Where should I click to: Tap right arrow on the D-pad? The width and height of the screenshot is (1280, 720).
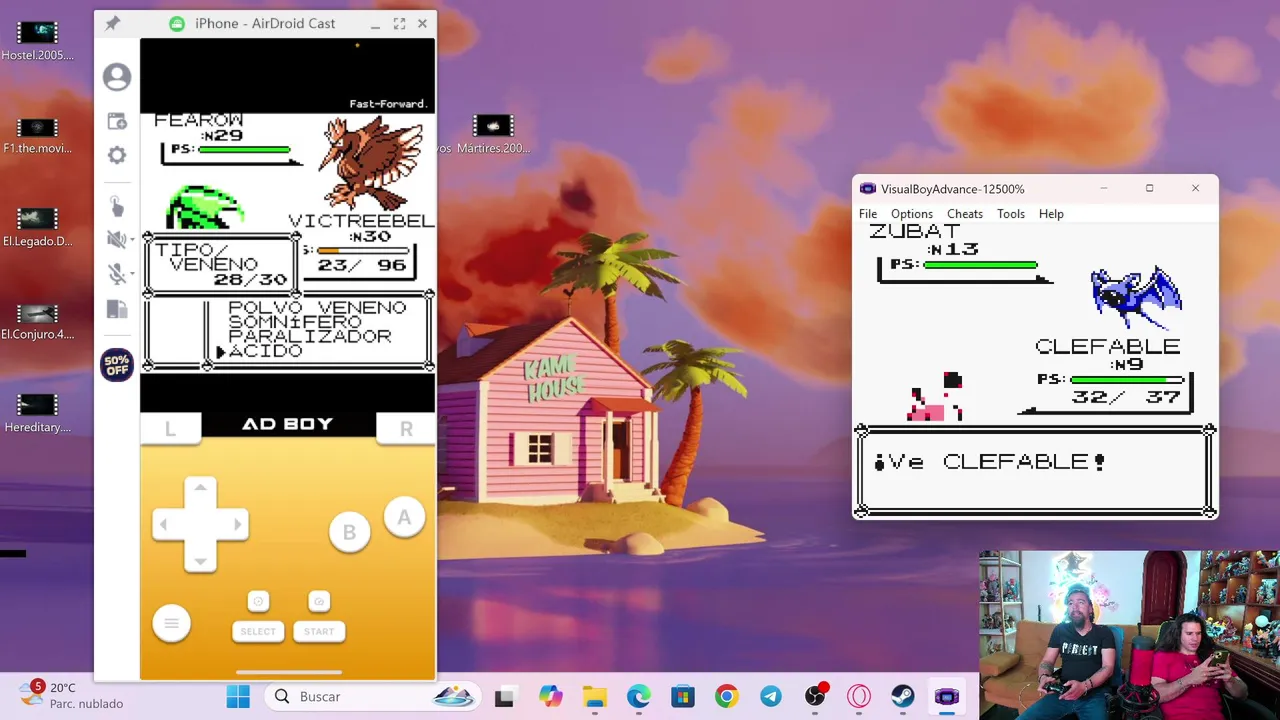237,524
